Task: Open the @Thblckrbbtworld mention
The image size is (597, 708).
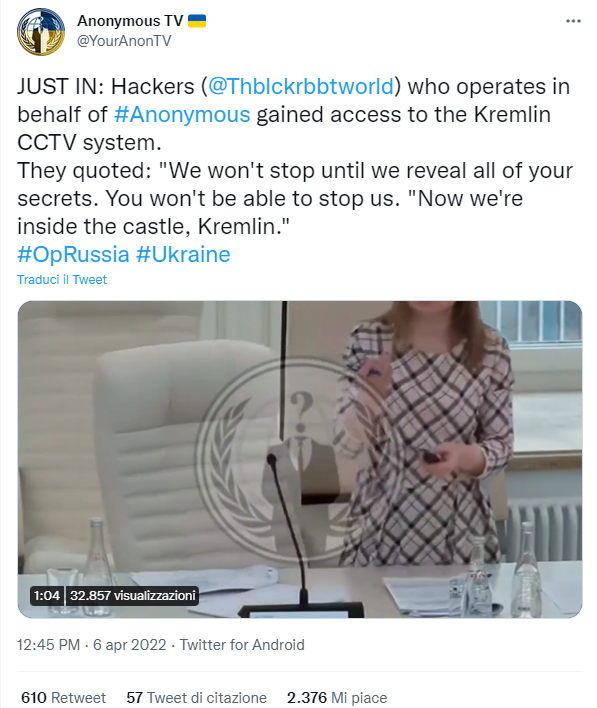Action: [301, 86]
